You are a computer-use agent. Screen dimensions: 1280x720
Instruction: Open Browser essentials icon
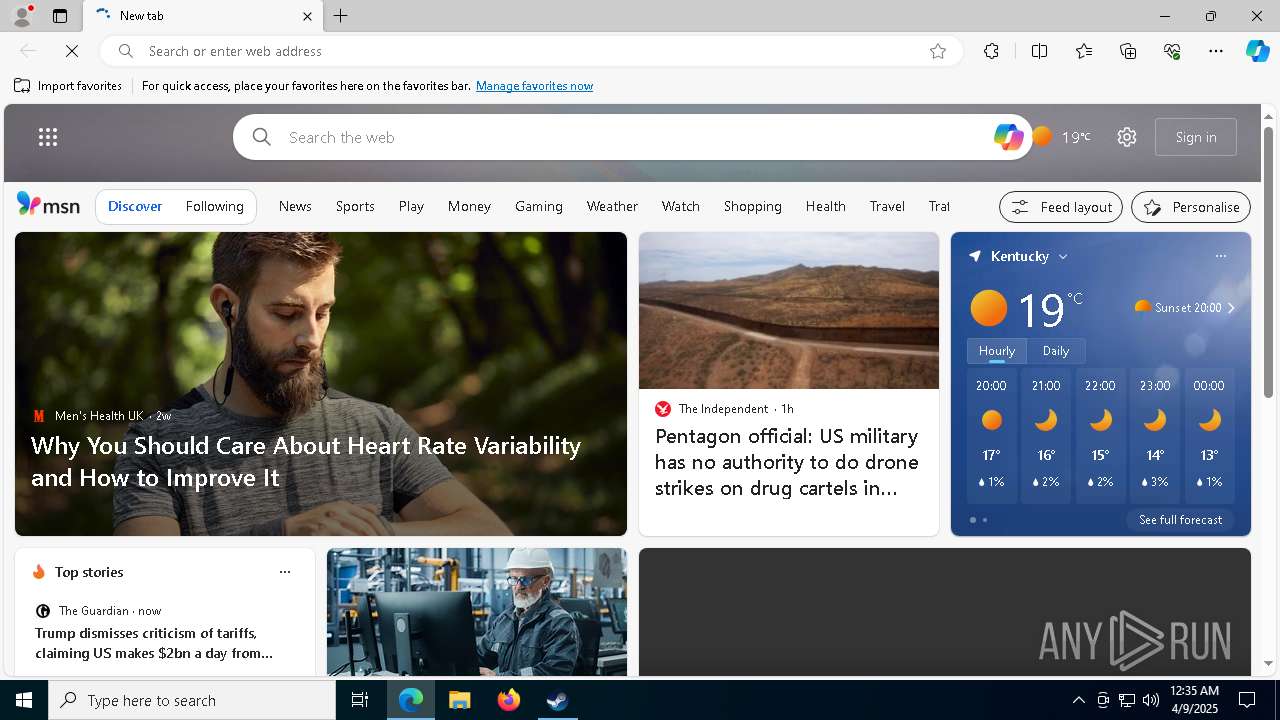click(1172, 51)
